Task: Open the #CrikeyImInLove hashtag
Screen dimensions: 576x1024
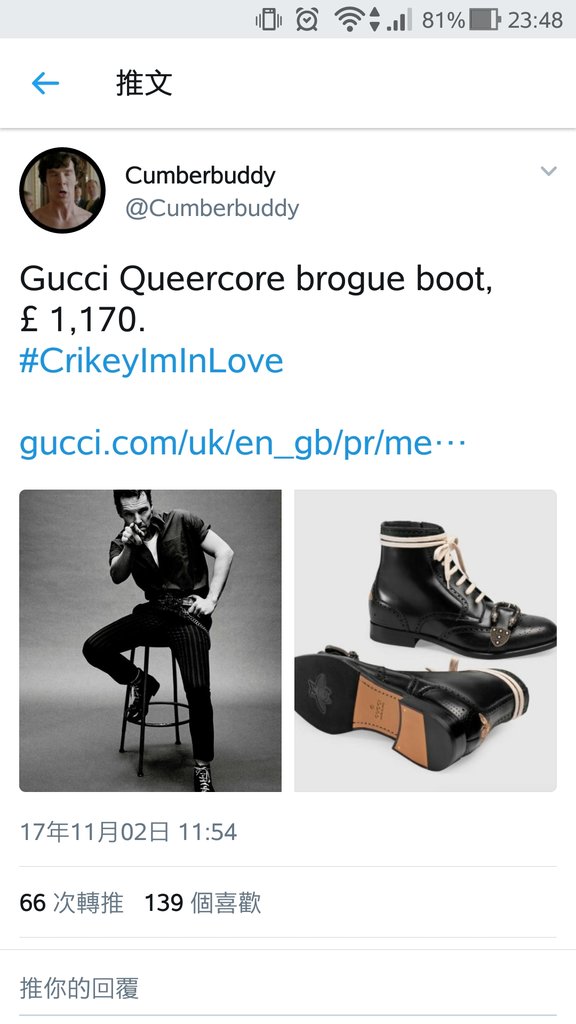Action: point(151,361)
